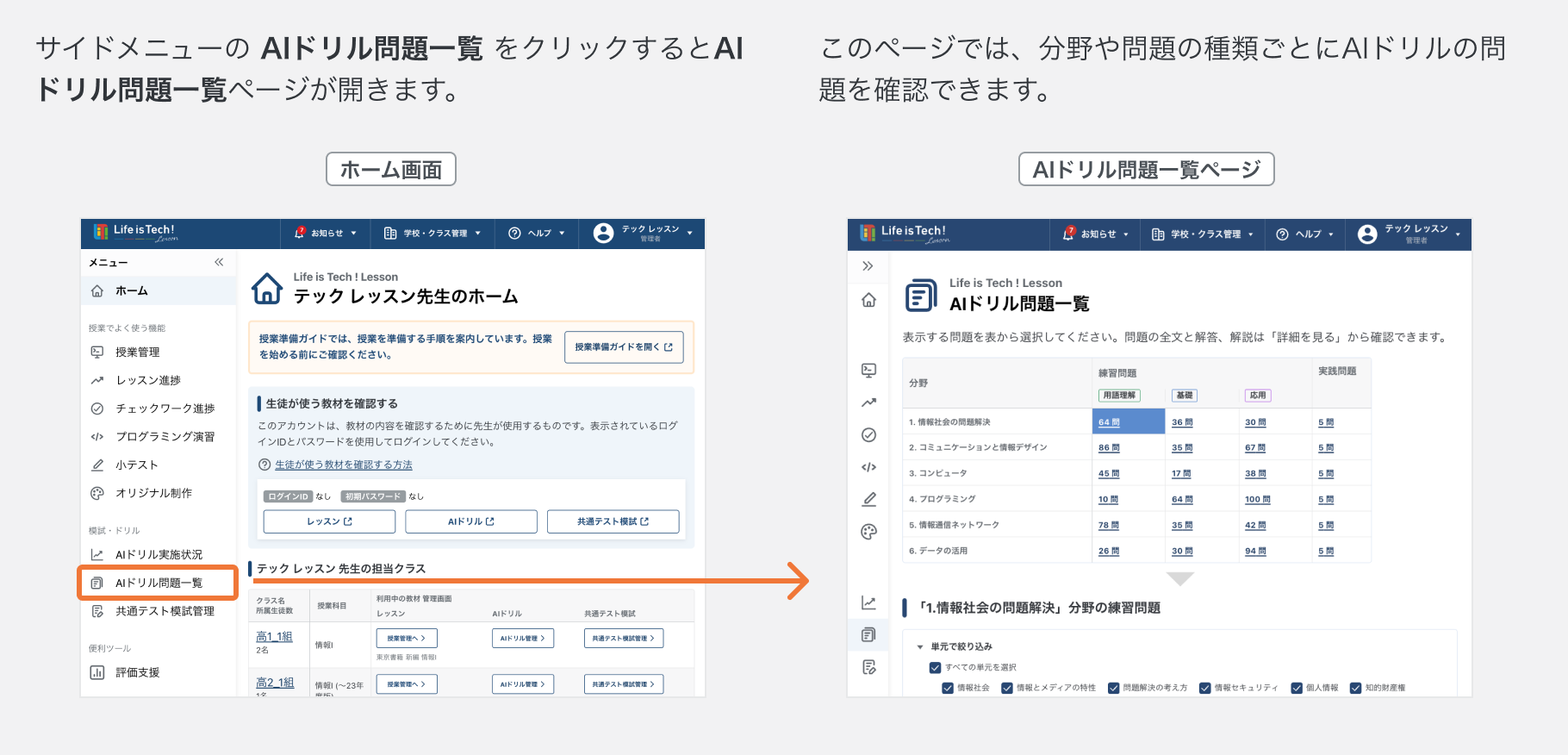Select the highlighted 64 問 cell for 情報社会の問題解決
This screenshot has width=1568, height=755.
[x=1128, y=421]
